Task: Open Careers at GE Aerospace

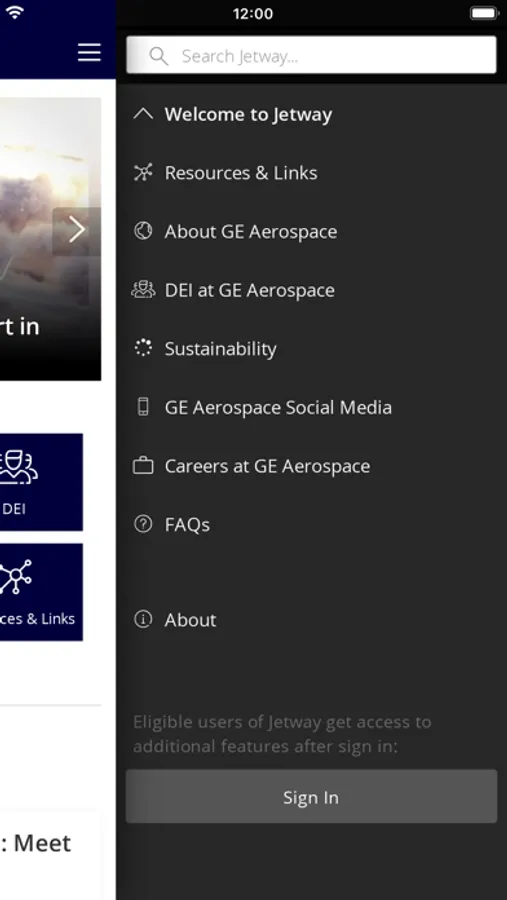Action: pyautogui.click(x=267, y=466)
